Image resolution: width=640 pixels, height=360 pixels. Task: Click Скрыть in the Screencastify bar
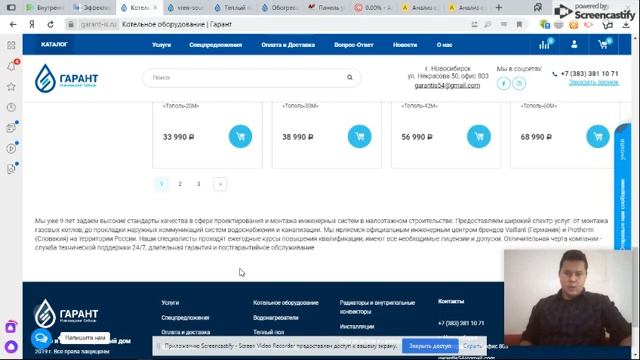click(472, 346)
